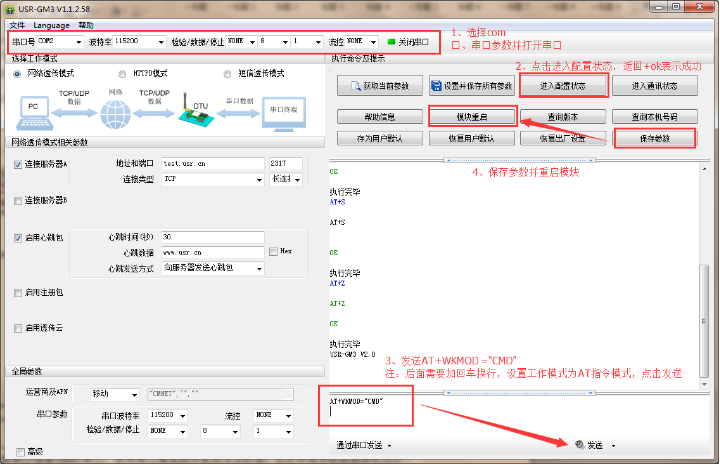Open the 文件 menu

pos(15,24)
